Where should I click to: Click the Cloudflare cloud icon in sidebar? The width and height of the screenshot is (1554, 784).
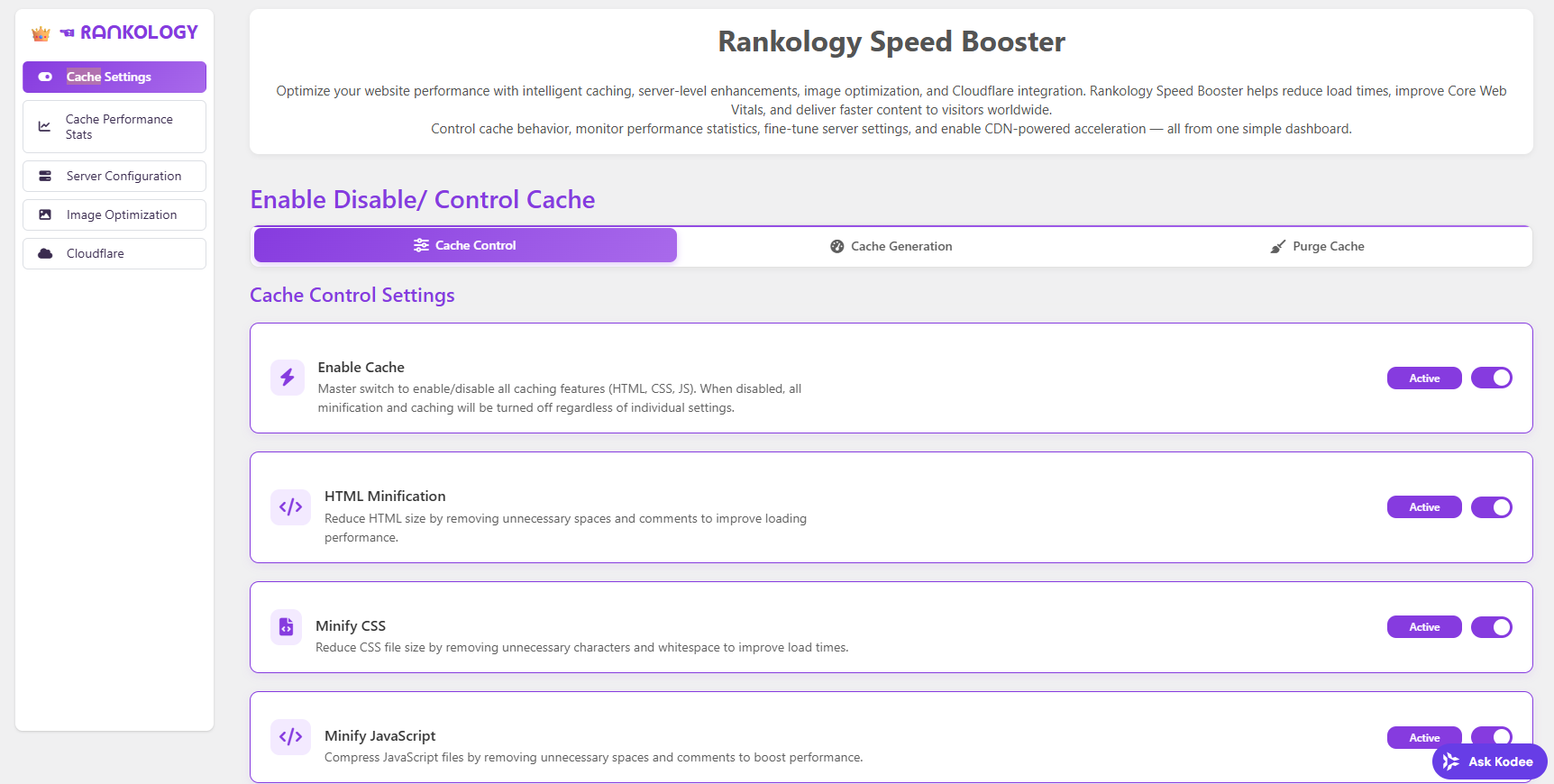(x=45, y=254)
